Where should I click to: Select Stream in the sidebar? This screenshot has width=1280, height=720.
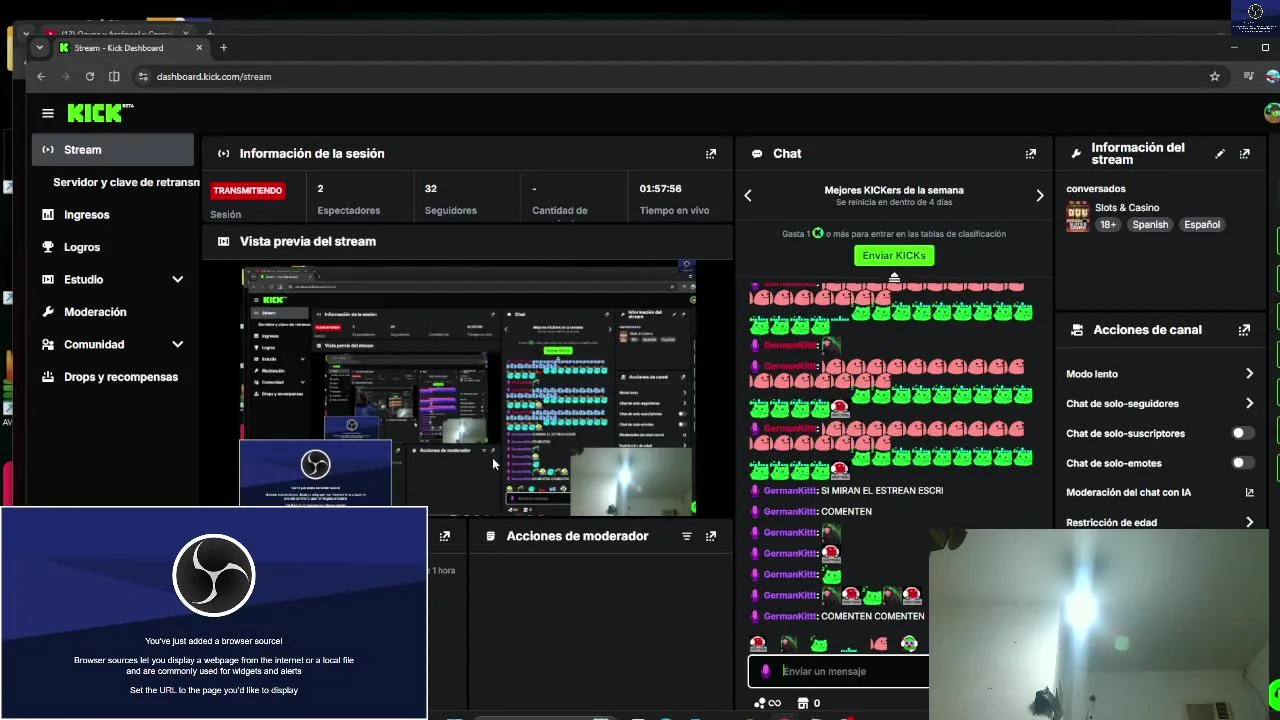click(x=113, y=150)
